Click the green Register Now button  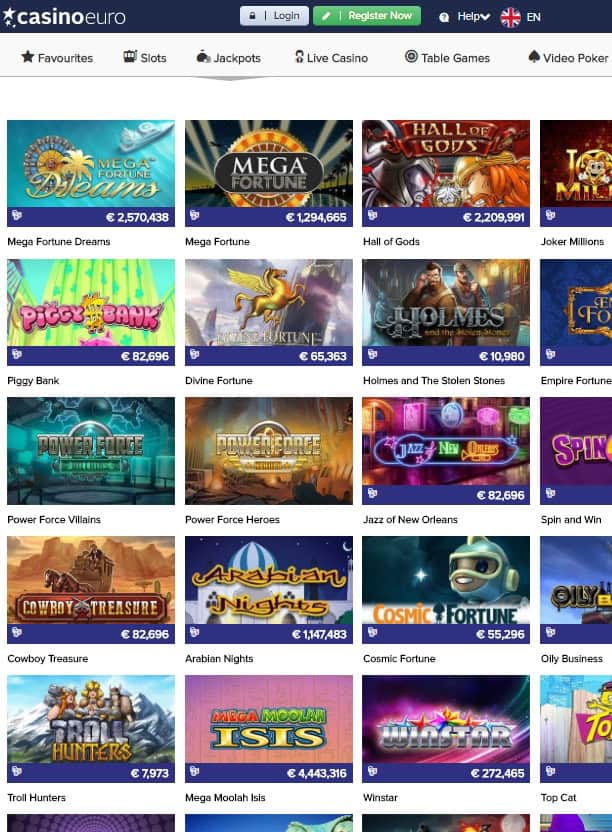[x=367, y=16]
